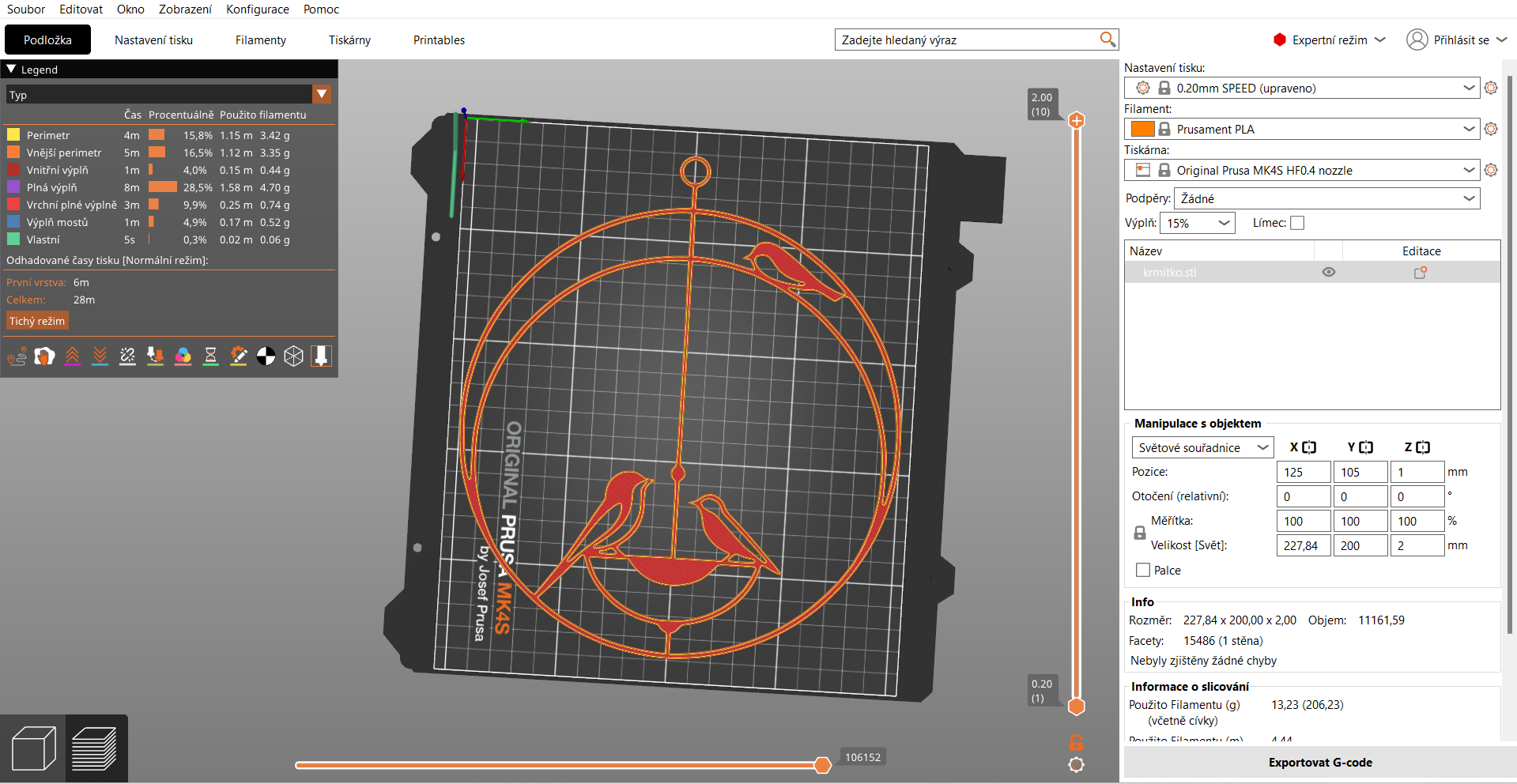1517x784 pixels.
Task: Open filament settings gear next to Prusament PLA
Action: coord(1491,129)
